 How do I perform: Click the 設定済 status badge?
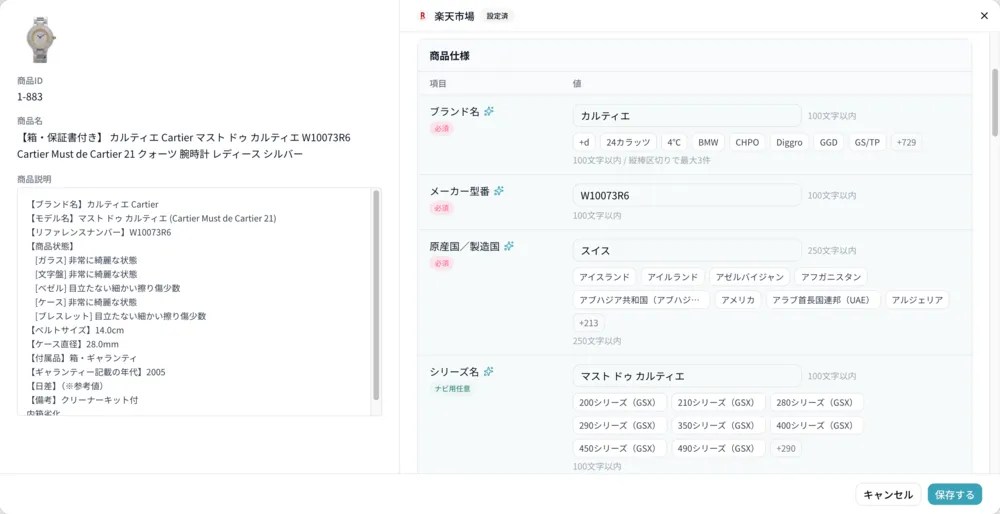(497, 16)
